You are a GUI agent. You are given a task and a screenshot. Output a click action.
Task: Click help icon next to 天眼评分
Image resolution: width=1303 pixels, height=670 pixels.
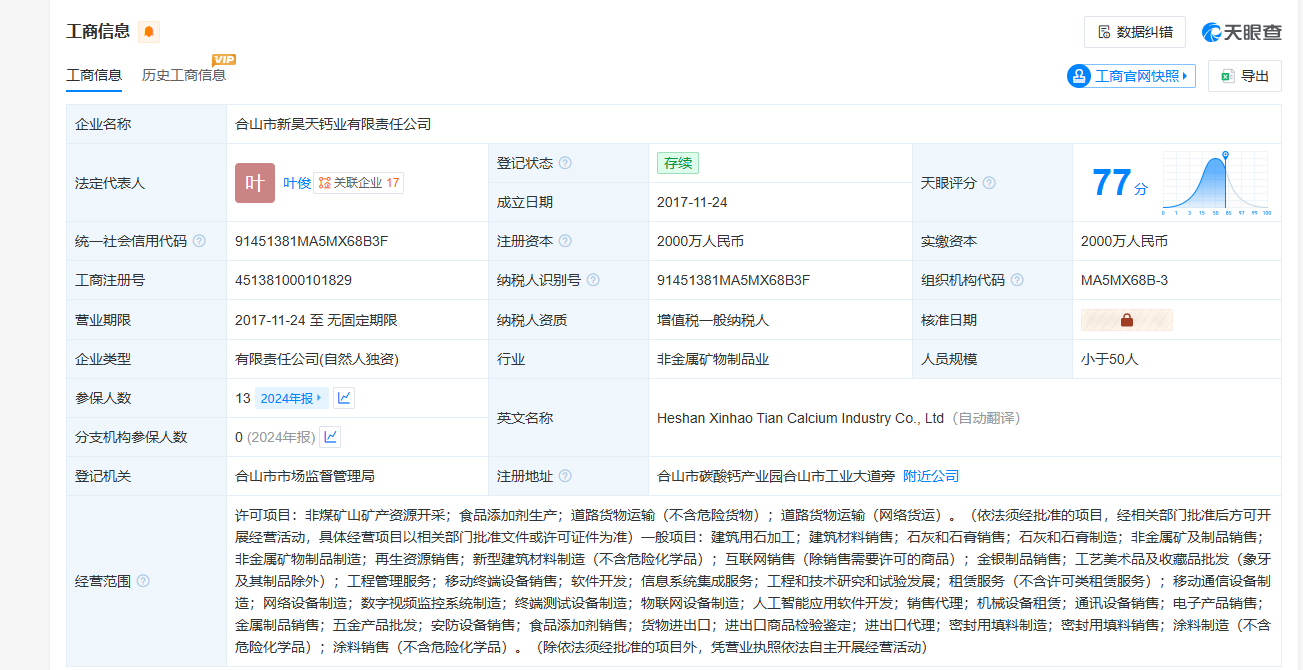point(989,183)
